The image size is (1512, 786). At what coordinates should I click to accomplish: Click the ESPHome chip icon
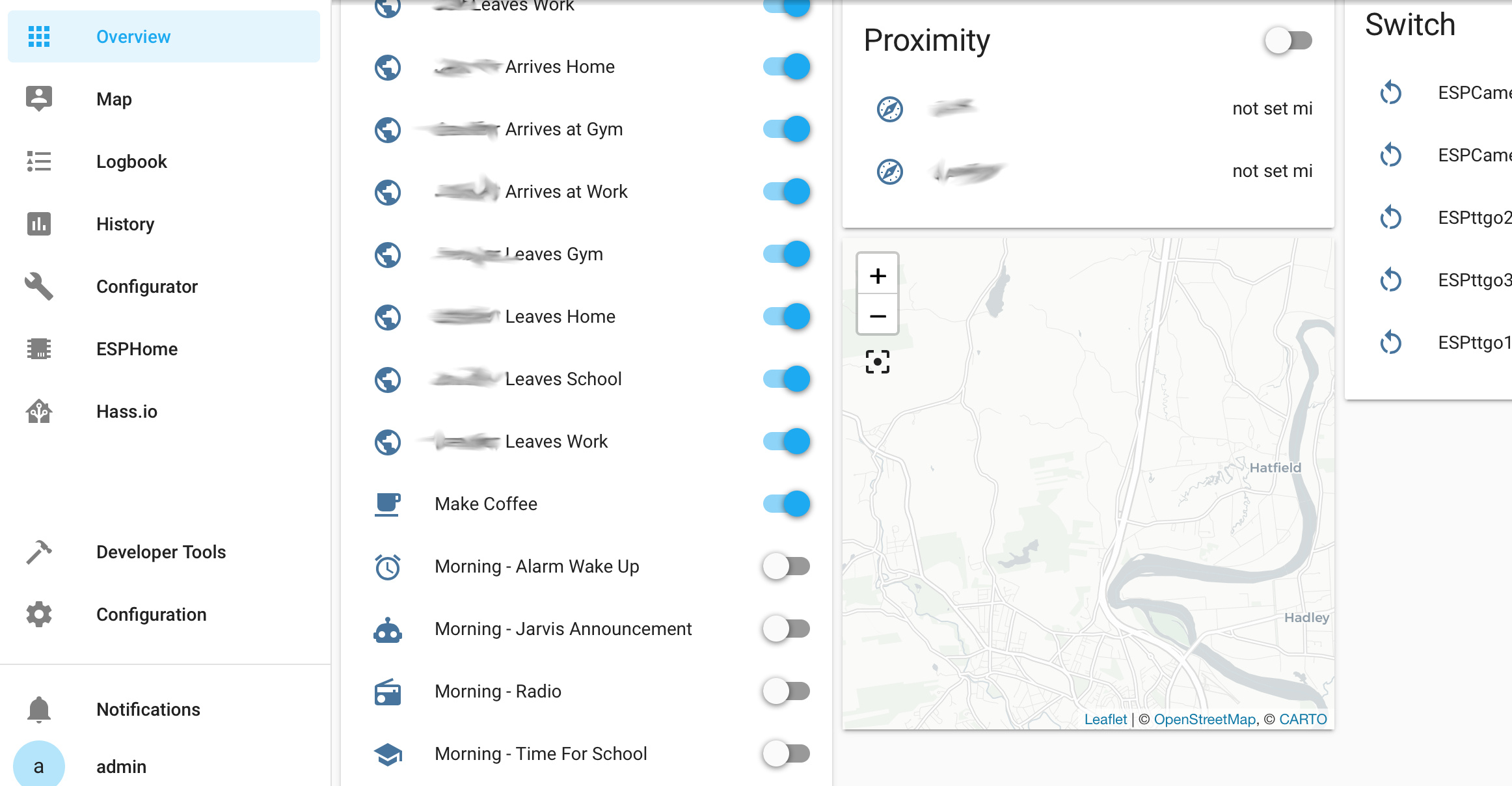click(40, 349)
